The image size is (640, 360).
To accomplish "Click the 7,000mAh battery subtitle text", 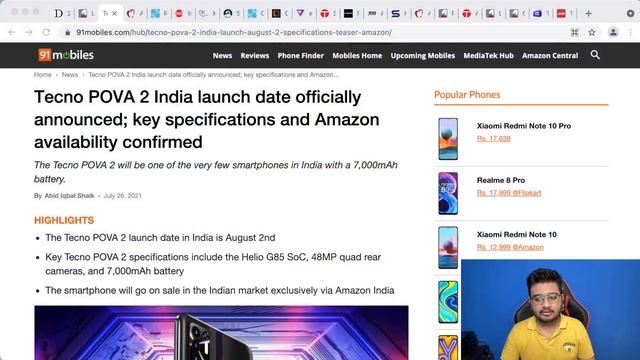I will (216, 172).
